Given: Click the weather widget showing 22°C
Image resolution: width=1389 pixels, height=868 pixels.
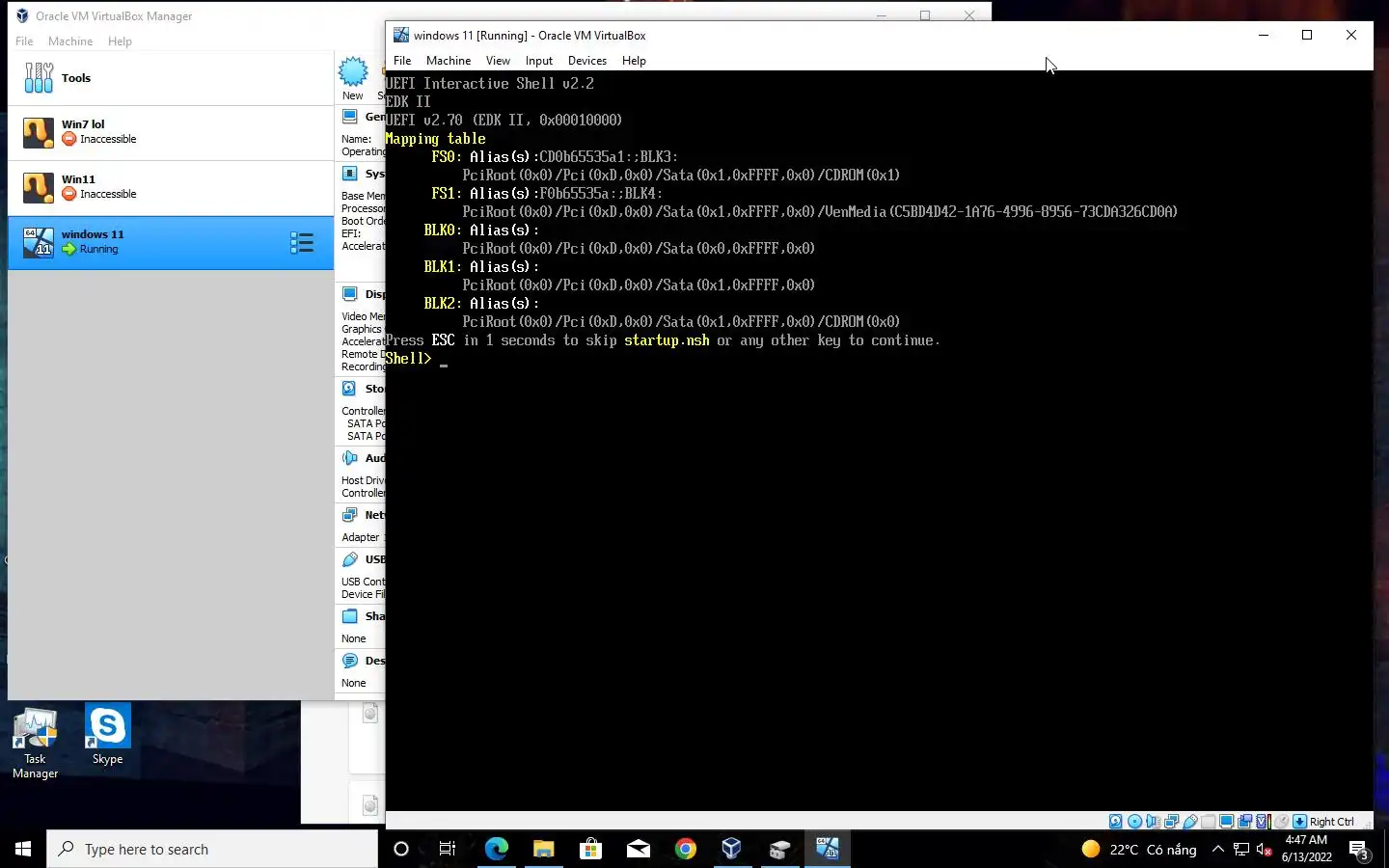Looking at the screenshot, I should (1138, 849).
